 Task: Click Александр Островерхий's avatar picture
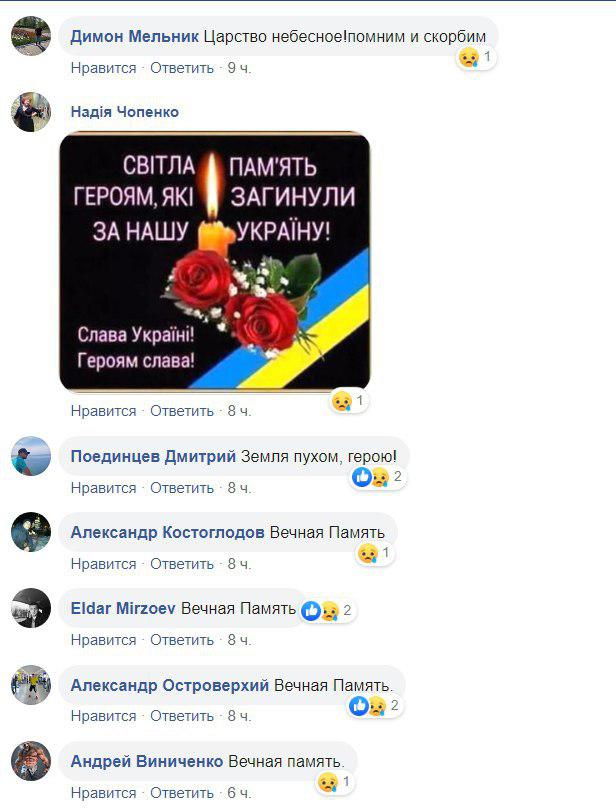31,685
